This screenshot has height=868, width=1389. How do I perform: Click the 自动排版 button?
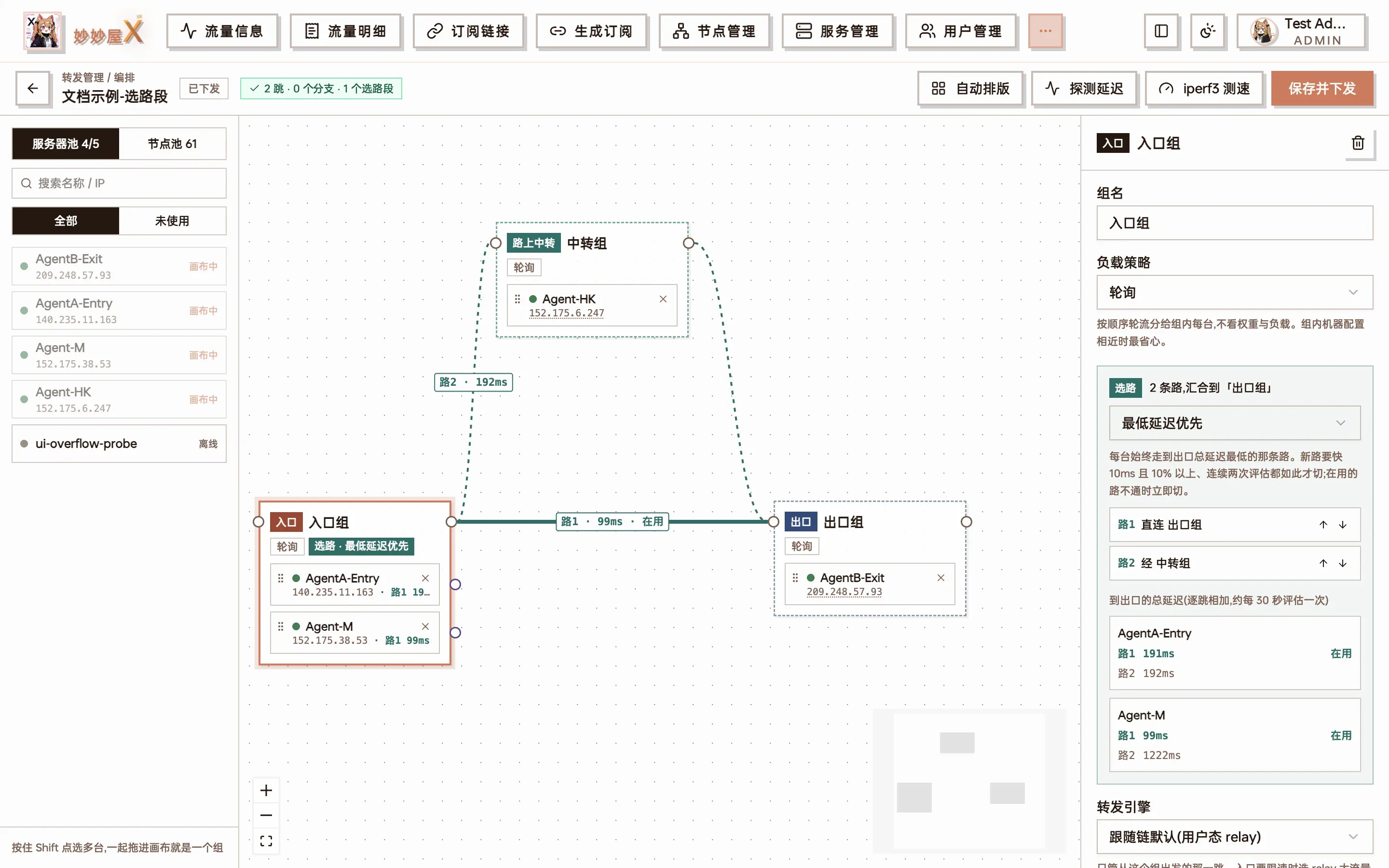[x=970, y=88]
